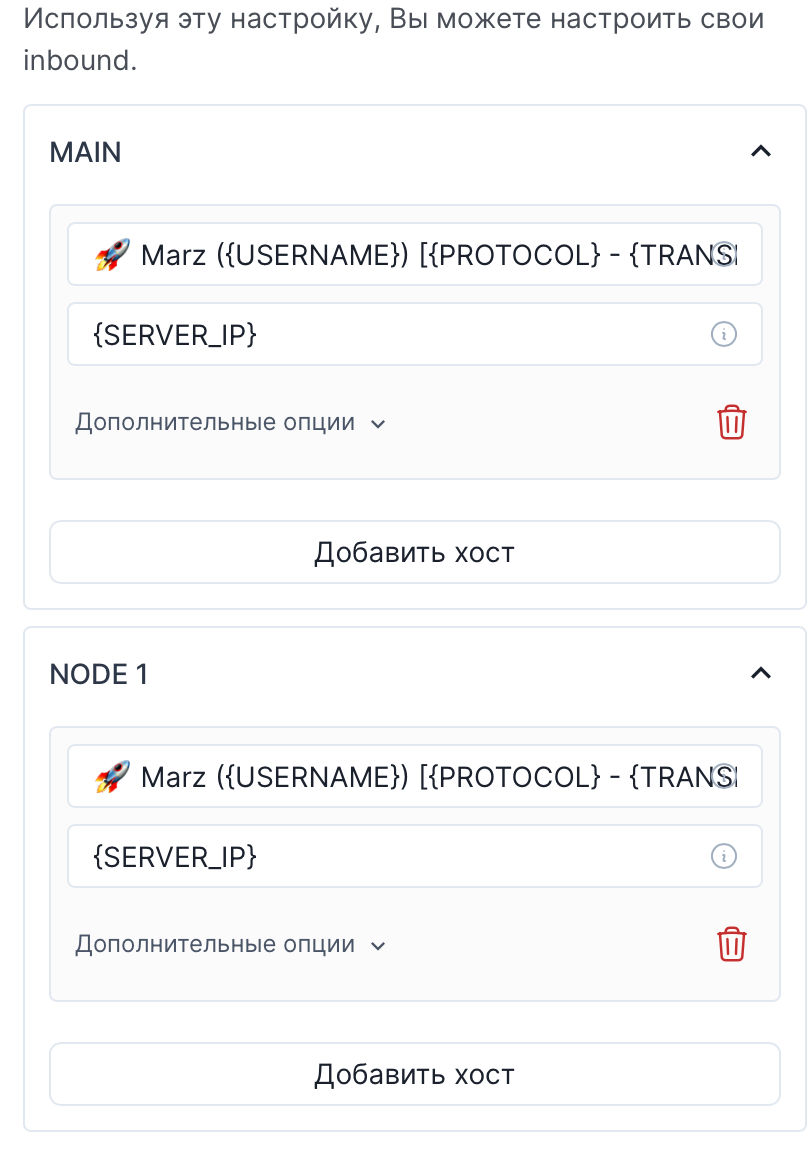Click info icon on NODE 1 Marz remark field

725,776
